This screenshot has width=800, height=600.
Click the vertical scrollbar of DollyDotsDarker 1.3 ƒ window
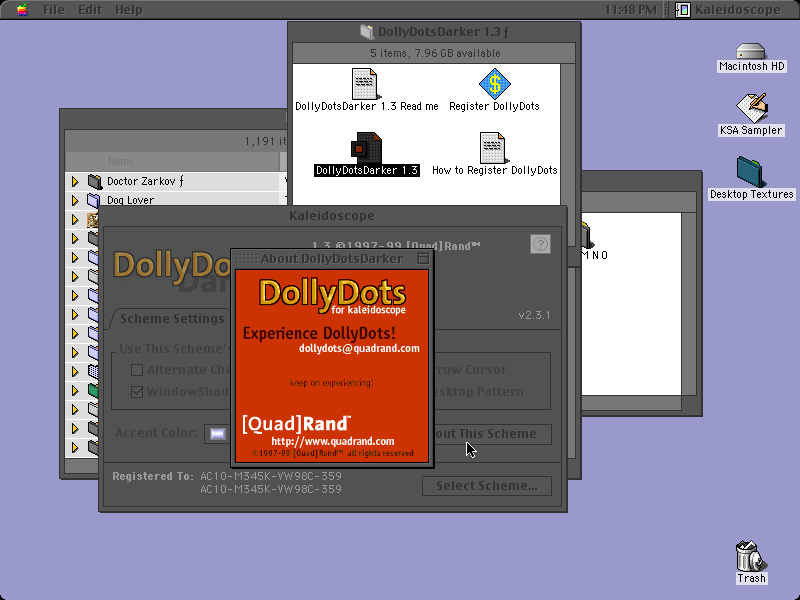pyautogui.click(x=568, y=135)
